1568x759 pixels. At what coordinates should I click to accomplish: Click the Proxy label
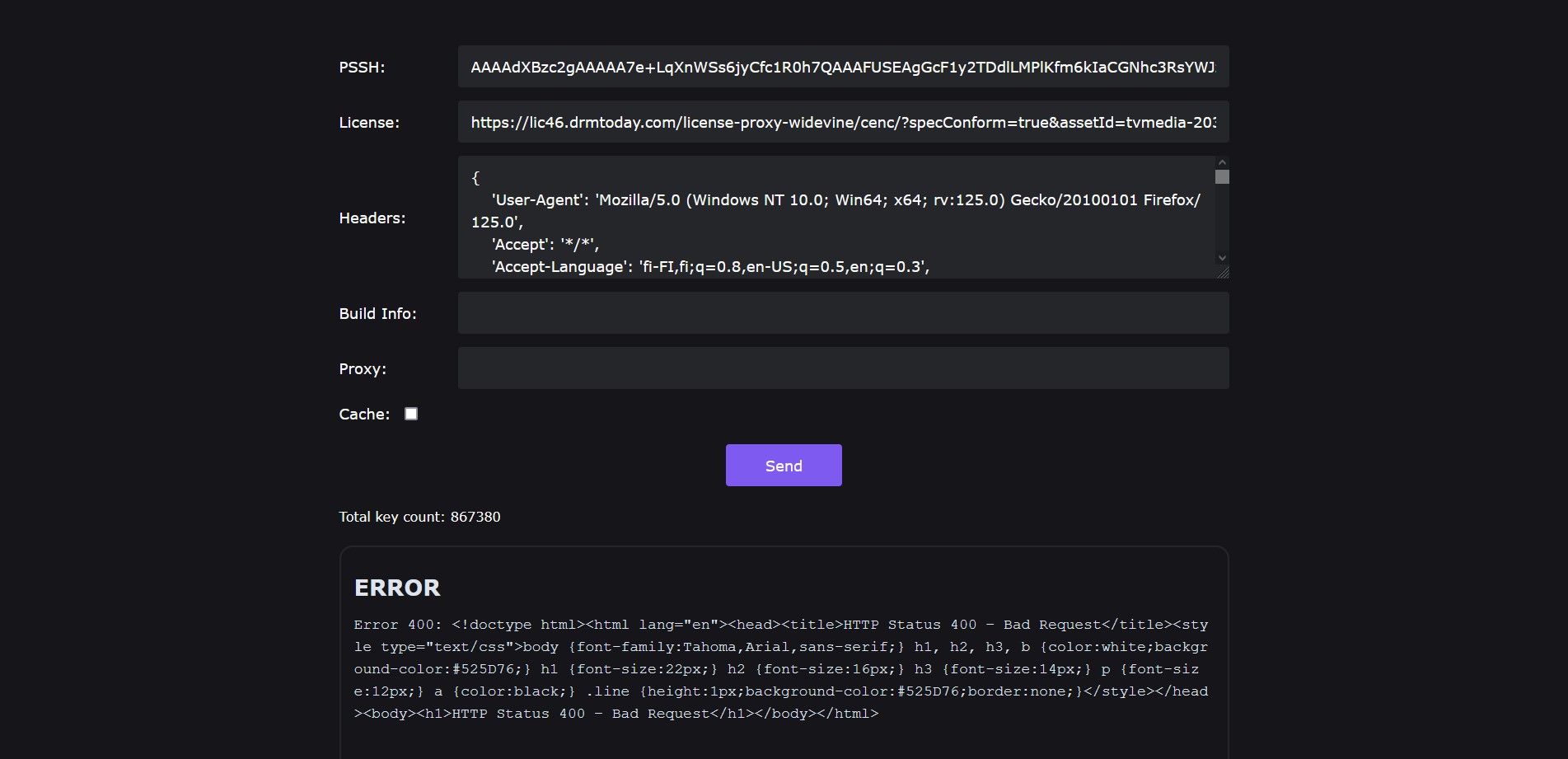pos(363,369)
